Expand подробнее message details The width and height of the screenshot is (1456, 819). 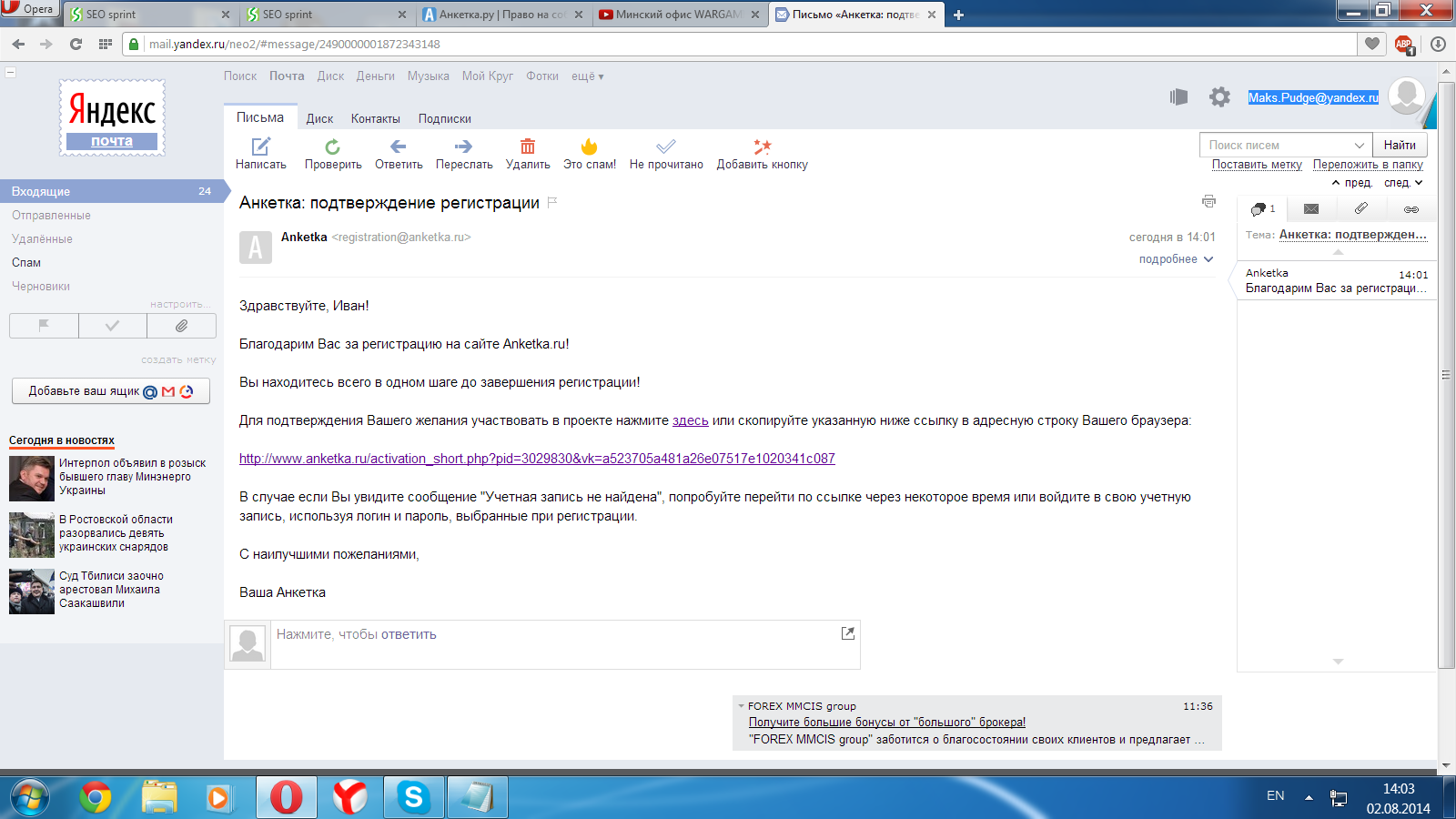tap(1176, 259)
